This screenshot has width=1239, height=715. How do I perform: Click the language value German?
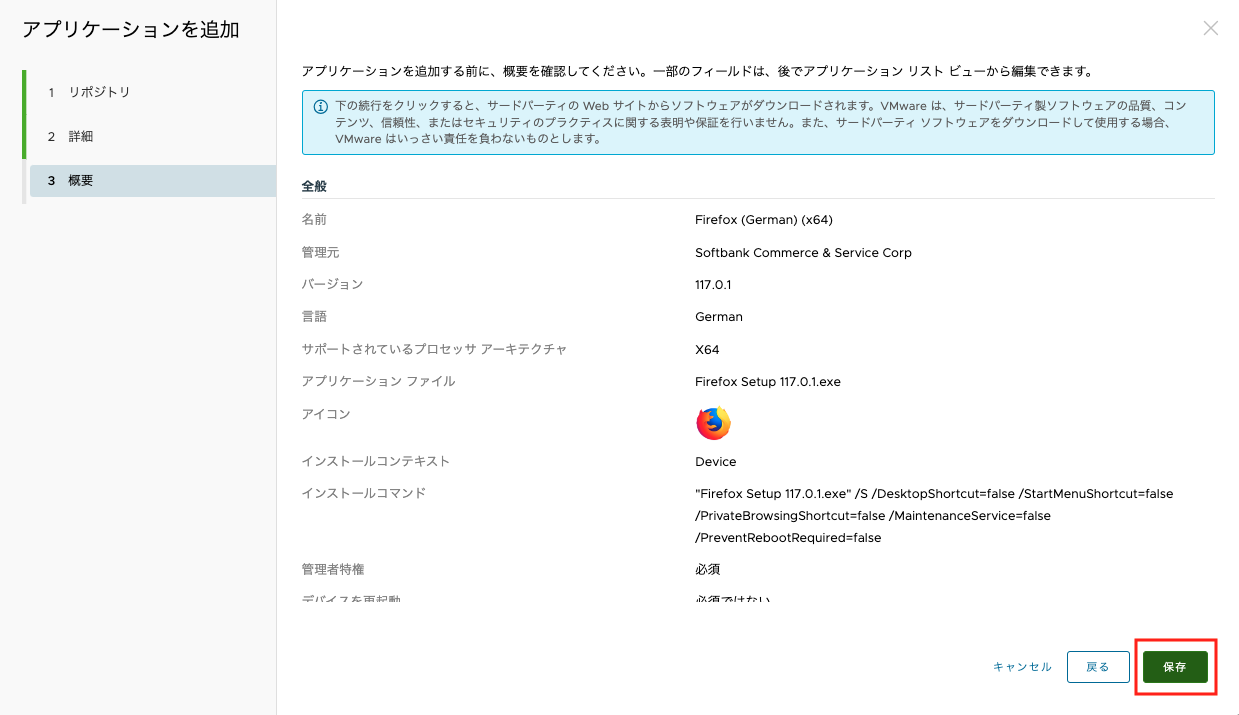(x=719, y=317)
